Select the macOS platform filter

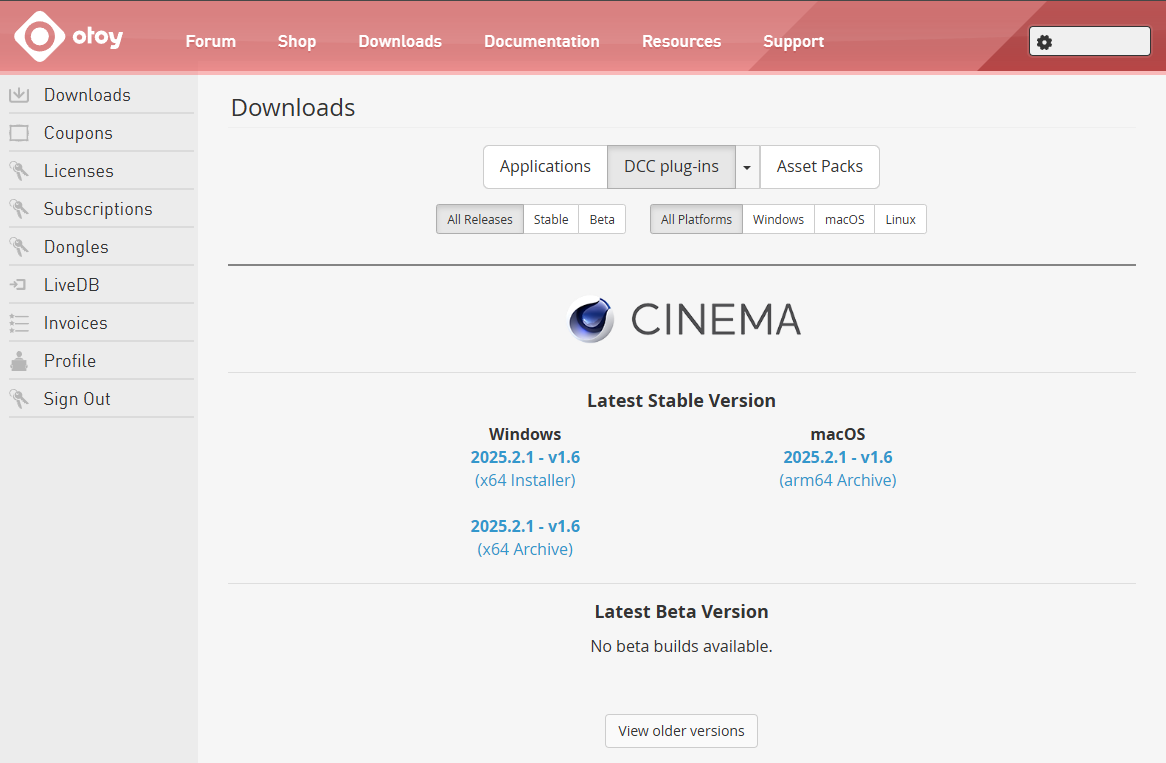point(844,219)
